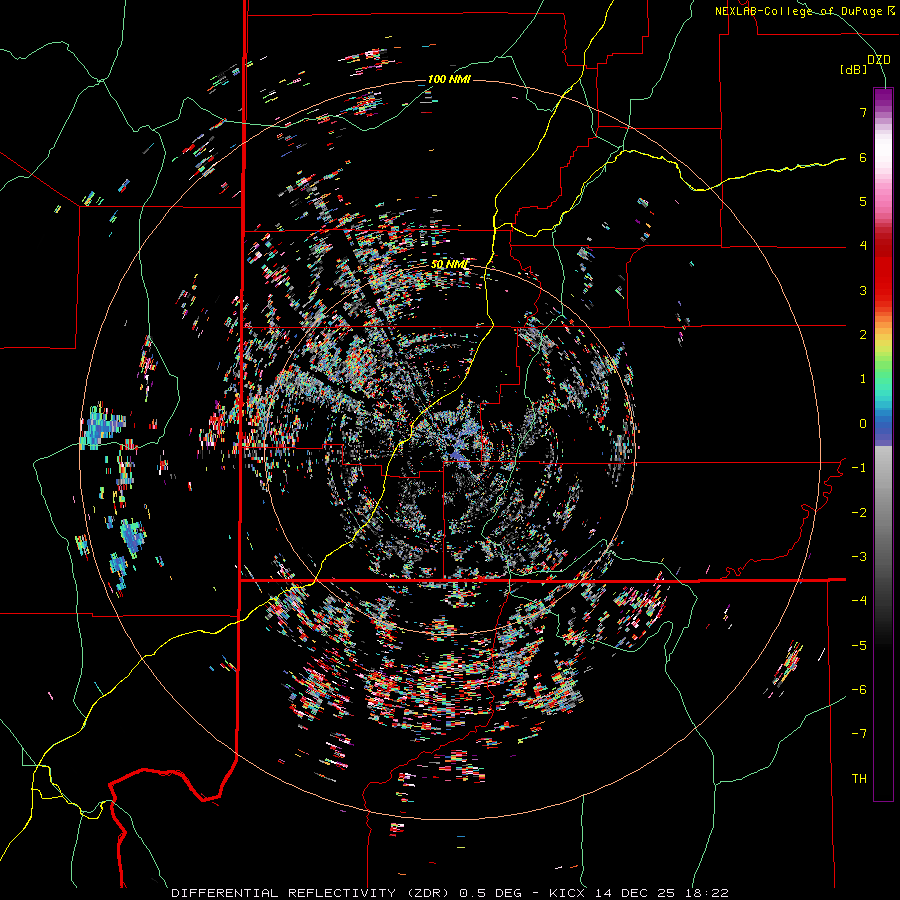Image resolution: width=900 pixels, height=900 pixels.
Task: Click the 100 NMI range ring label
Action: 449,79
